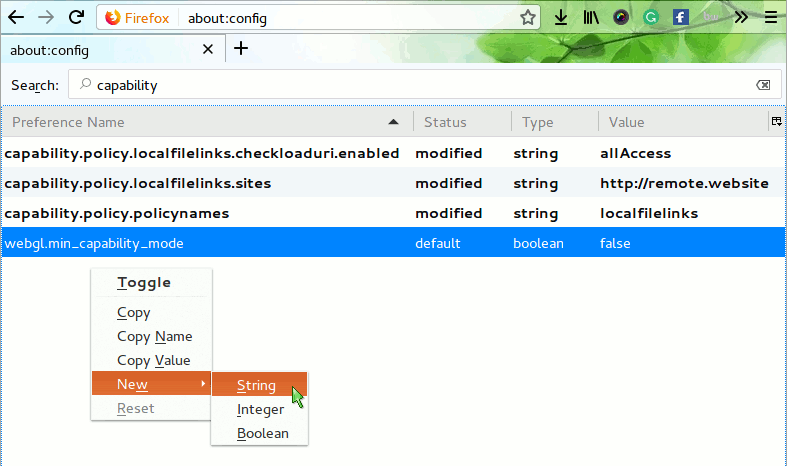Select Boolean in the New submenu

262,433
